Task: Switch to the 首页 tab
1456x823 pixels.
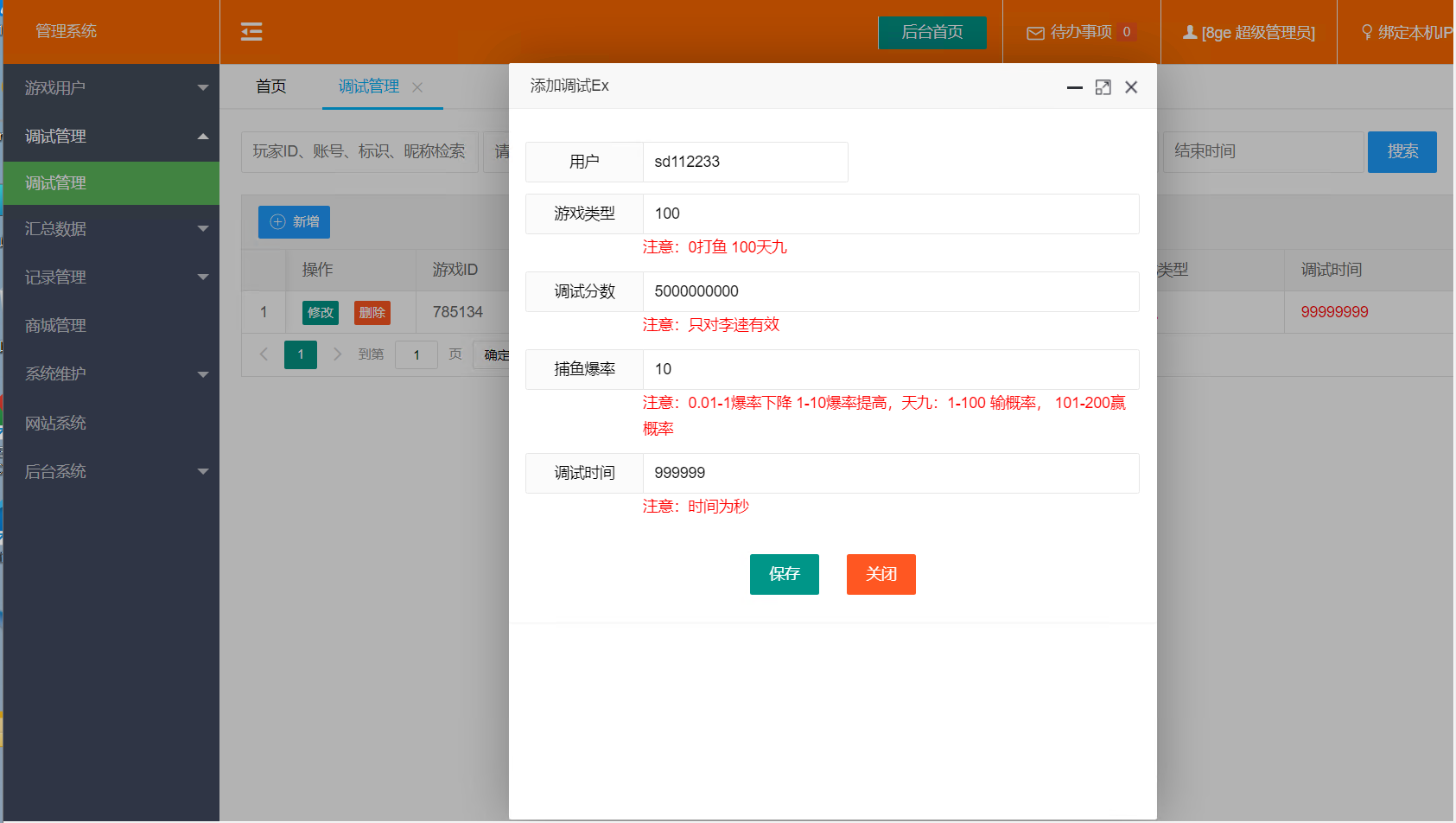Action: 270,86
